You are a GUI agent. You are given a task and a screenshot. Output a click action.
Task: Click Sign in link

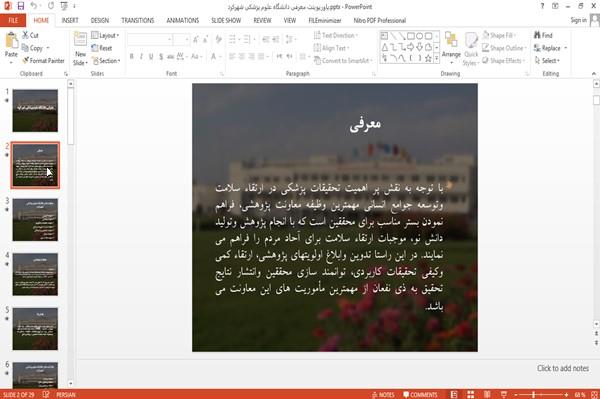578,20
